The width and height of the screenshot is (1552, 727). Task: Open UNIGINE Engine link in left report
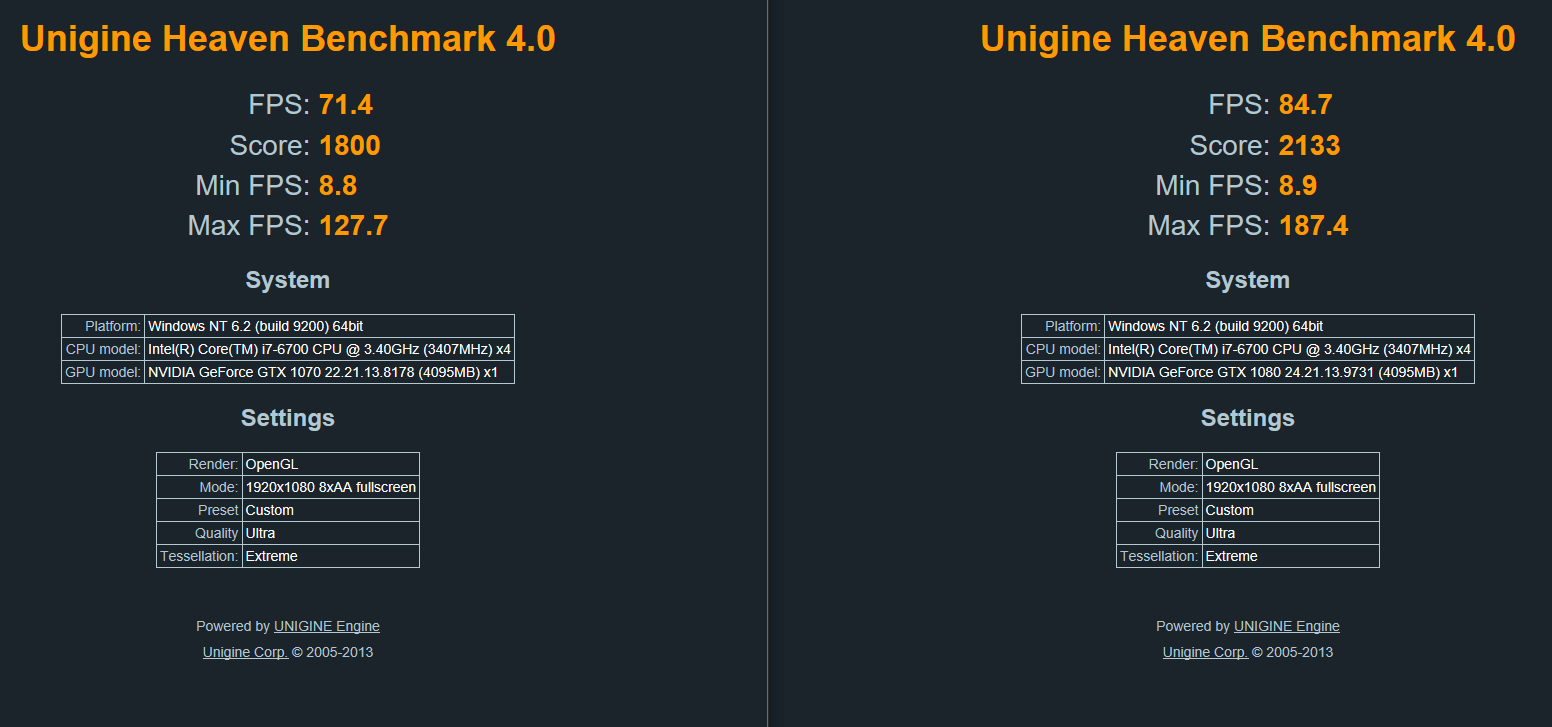[327, 626]
